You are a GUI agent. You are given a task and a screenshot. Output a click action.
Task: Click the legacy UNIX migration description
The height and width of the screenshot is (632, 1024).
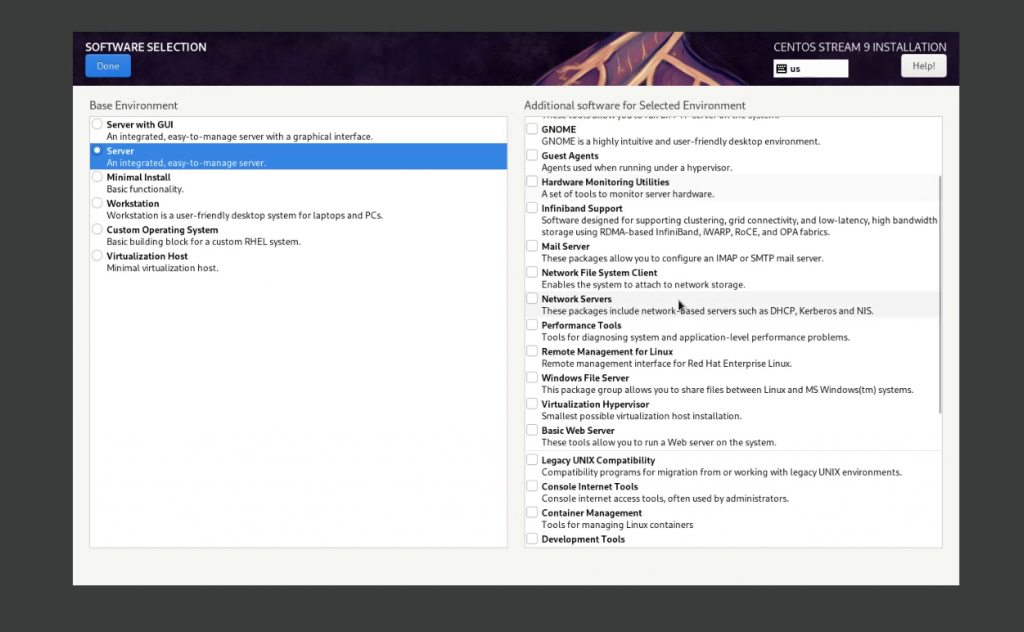click(x=722, y=472)
